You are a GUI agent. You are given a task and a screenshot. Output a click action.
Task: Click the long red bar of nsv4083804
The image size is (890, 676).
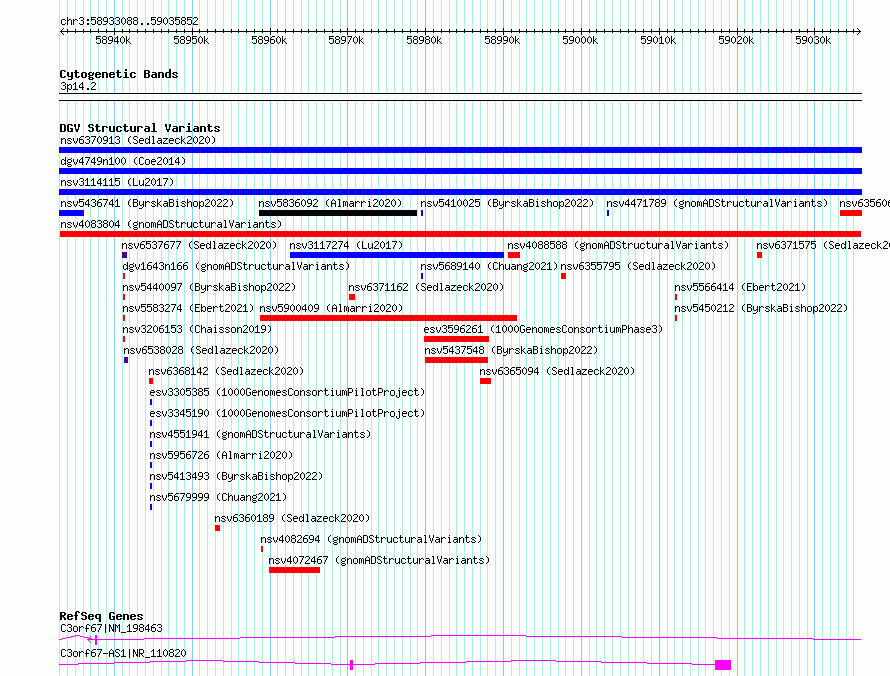(460, 234)
